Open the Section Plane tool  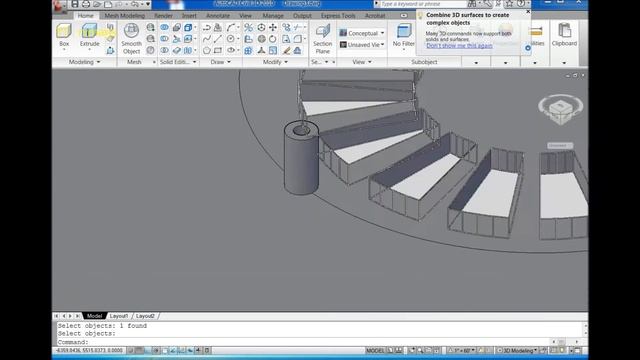[x=322, y=39]
